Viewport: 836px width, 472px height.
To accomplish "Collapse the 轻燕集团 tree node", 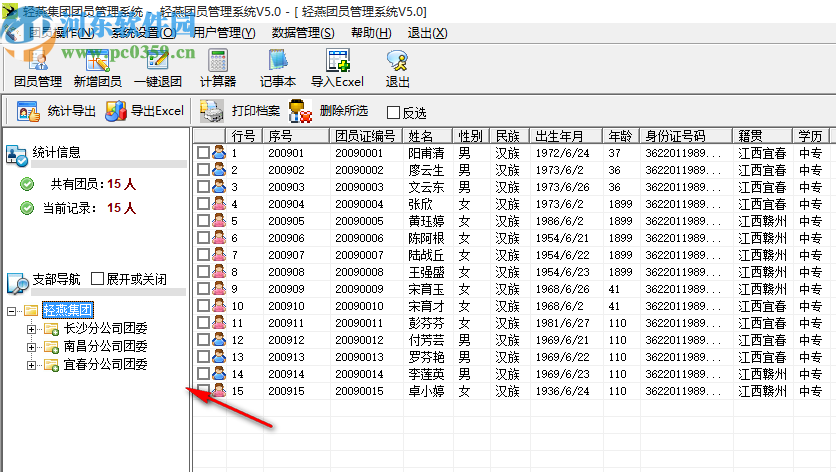I will (x=12, y=310).
